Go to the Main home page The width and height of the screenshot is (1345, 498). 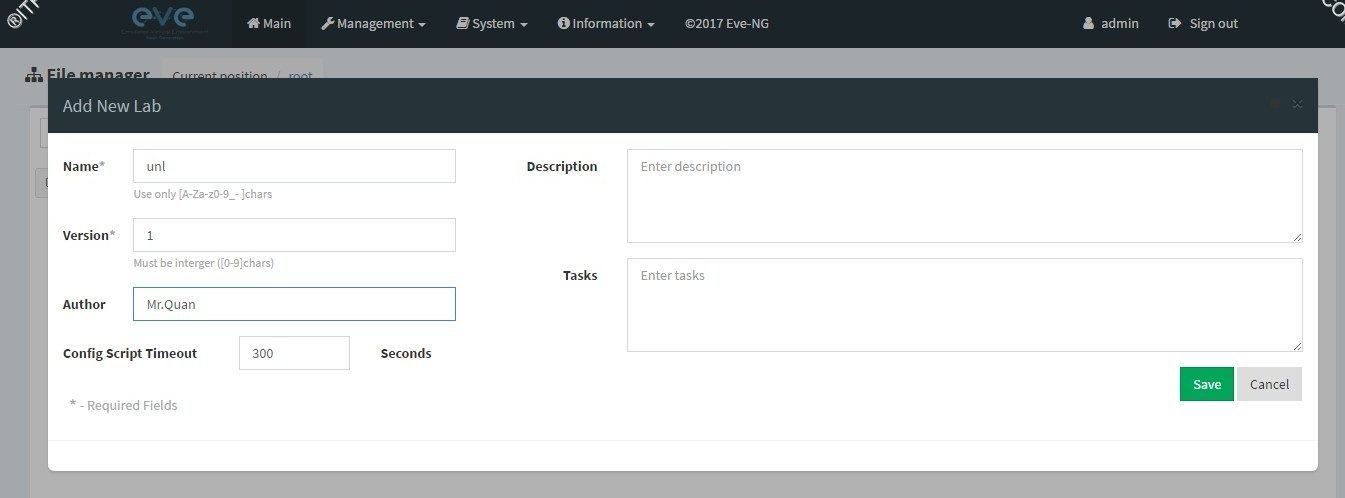(x=268, y=23)
